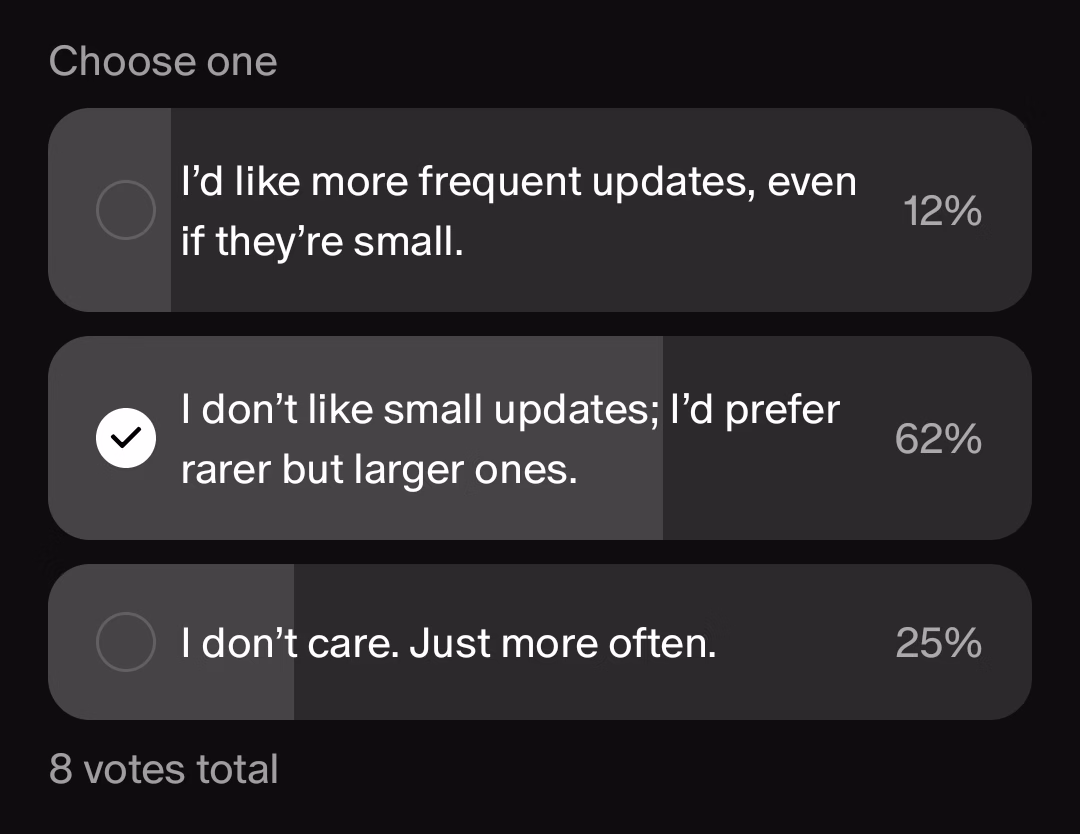Click the 62% vote percentage
The height and width of the screenshot is (834, 1080).
(x=937, y=438)
